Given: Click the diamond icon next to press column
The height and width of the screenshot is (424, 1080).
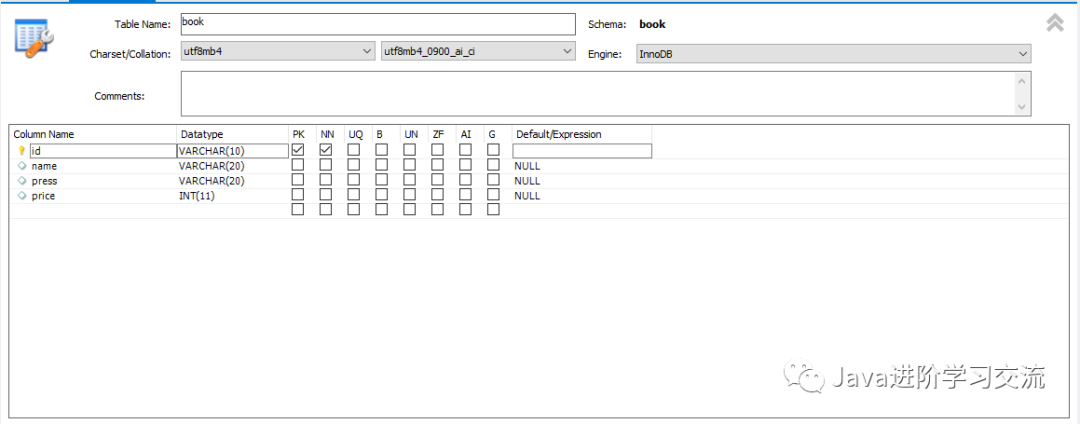Looking at the screenshot, I should tap(22, 181).
